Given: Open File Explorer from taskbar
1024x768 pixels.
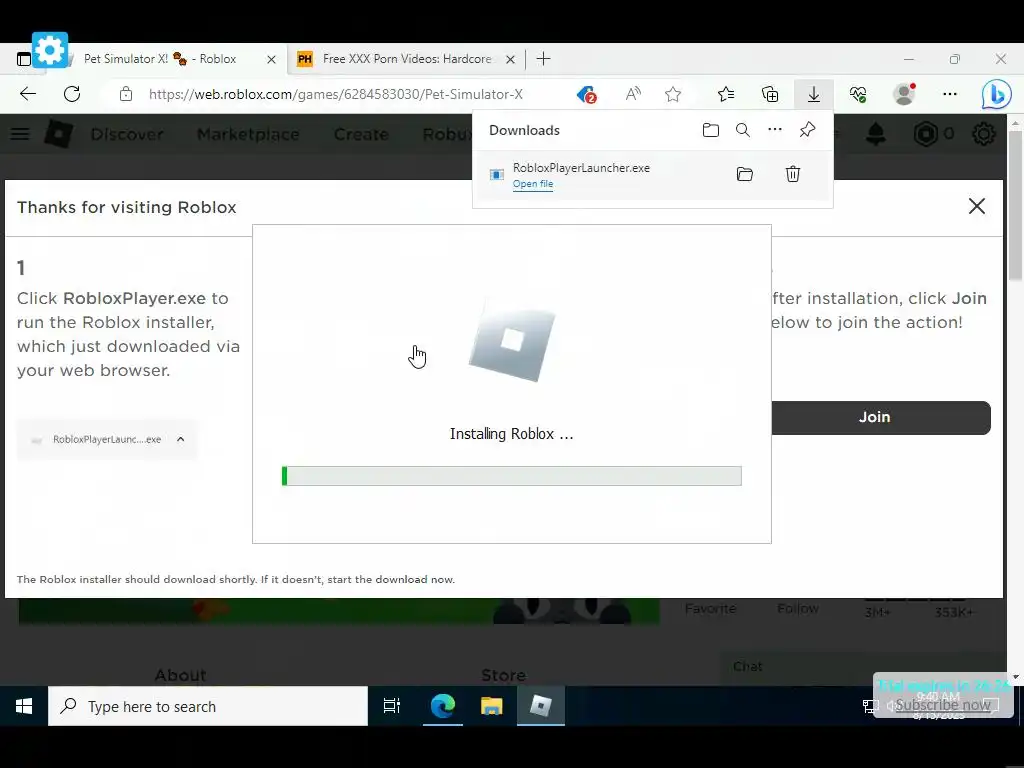Looking at the screenshot, I should (x=491, y=706).
